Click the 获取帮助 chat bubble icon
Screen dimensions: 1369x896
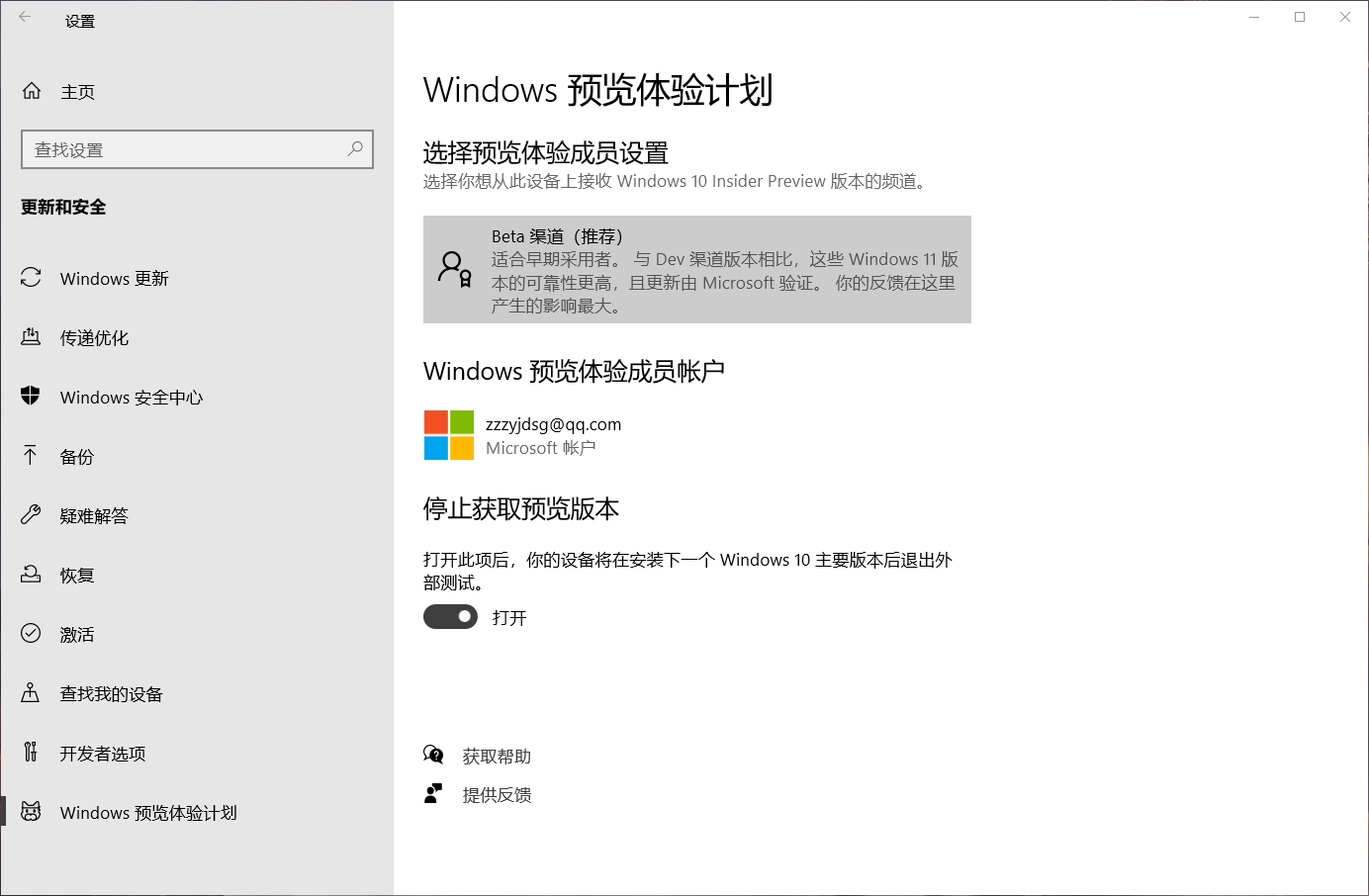tap(433, 755)
